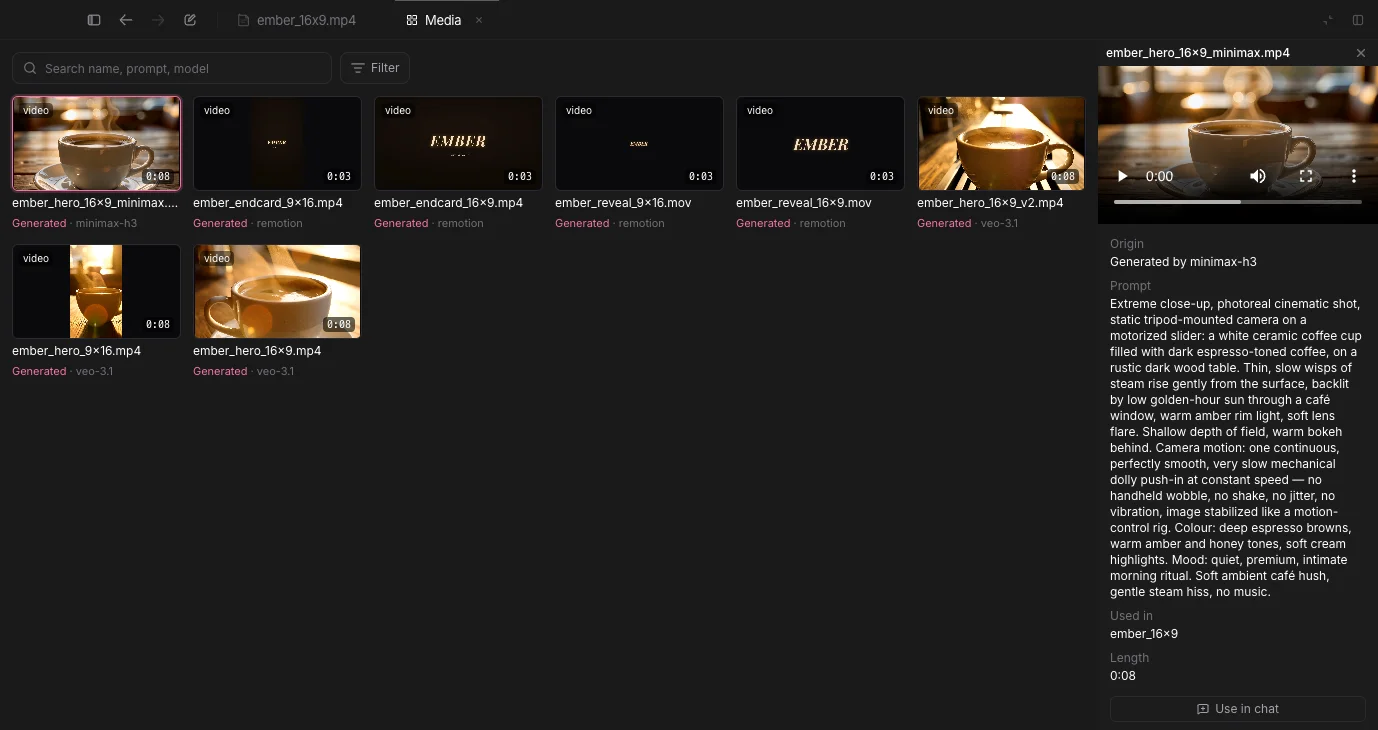Select the ember_endcard_16×9.mp4 thumbnail

pos(458,143)
